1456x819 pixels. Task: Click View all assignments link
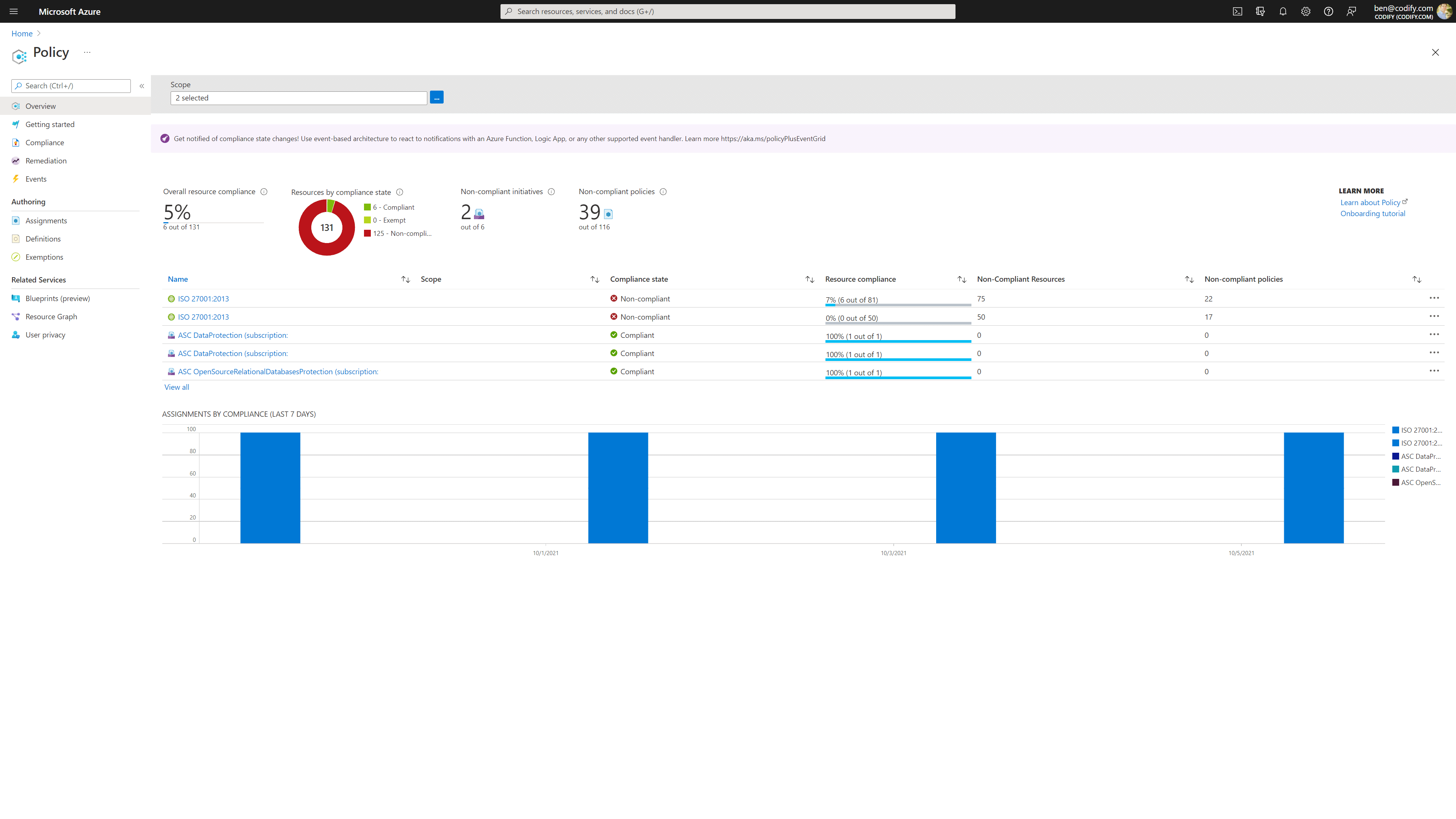[176, 387]
